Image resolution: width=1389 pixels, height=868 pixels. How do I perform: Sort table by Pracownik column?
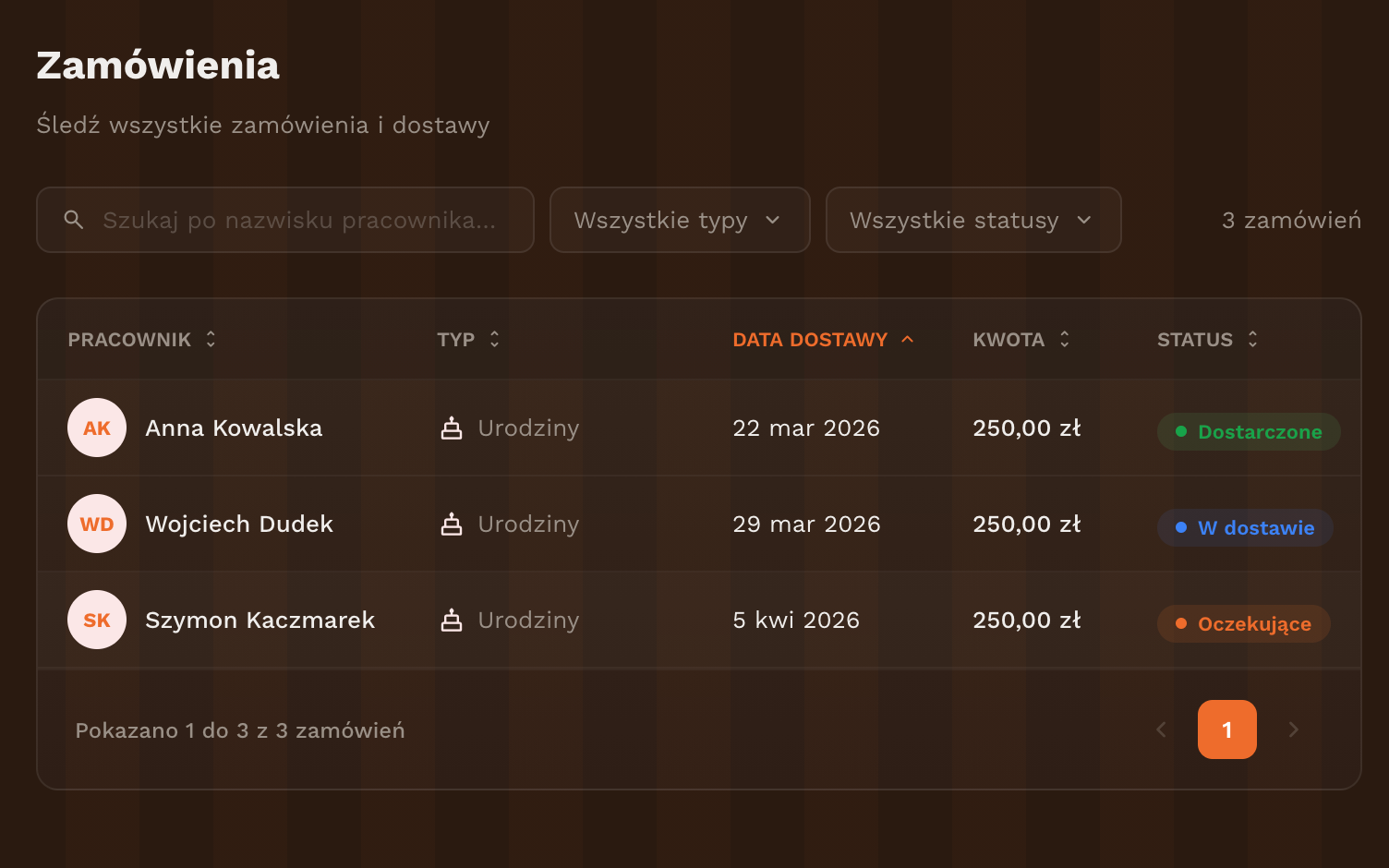[141, 340]
